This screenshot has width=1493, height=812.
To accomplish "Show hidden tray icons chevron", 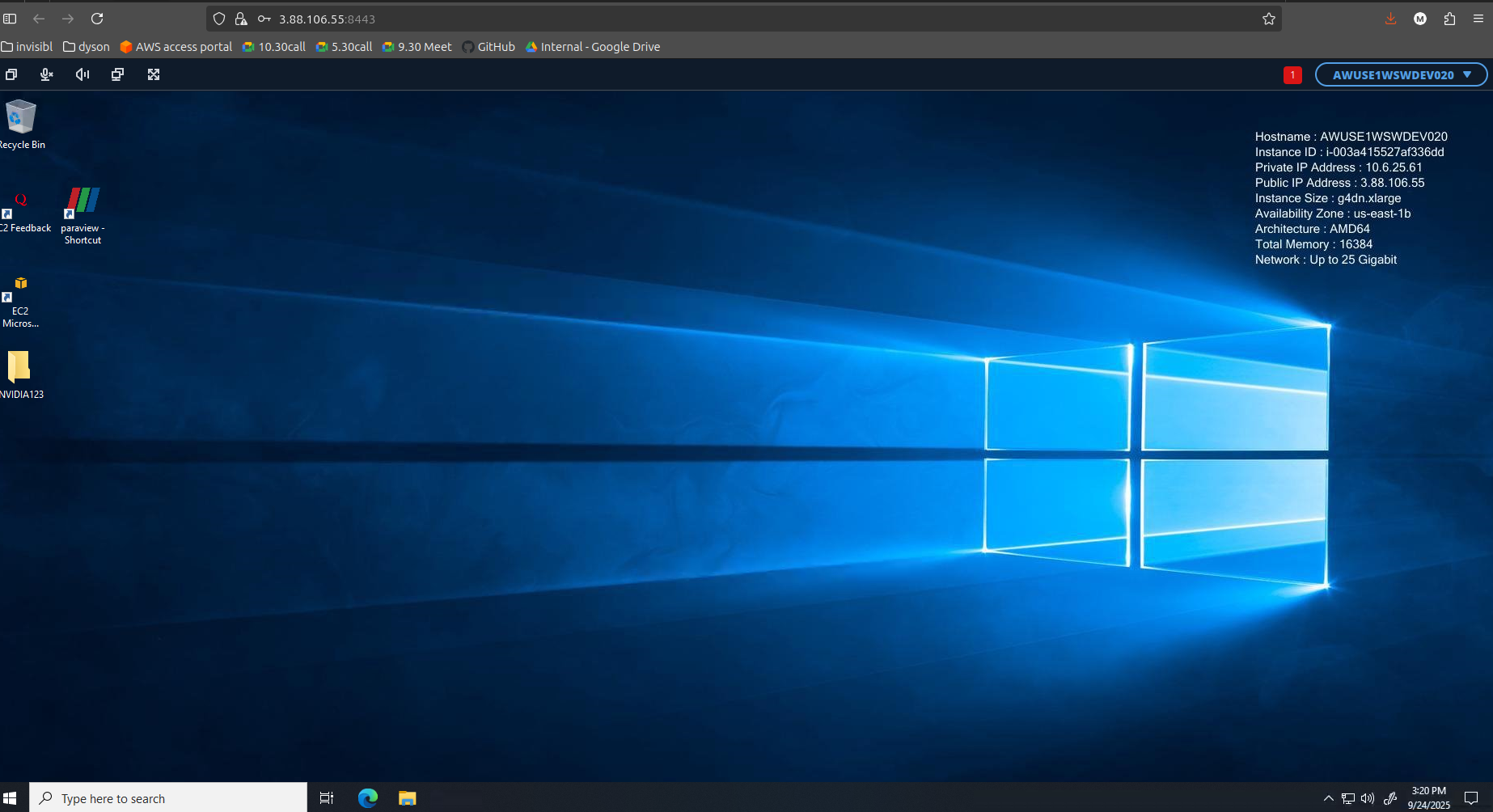I will pyautogui.click(x=1328, y=798).
